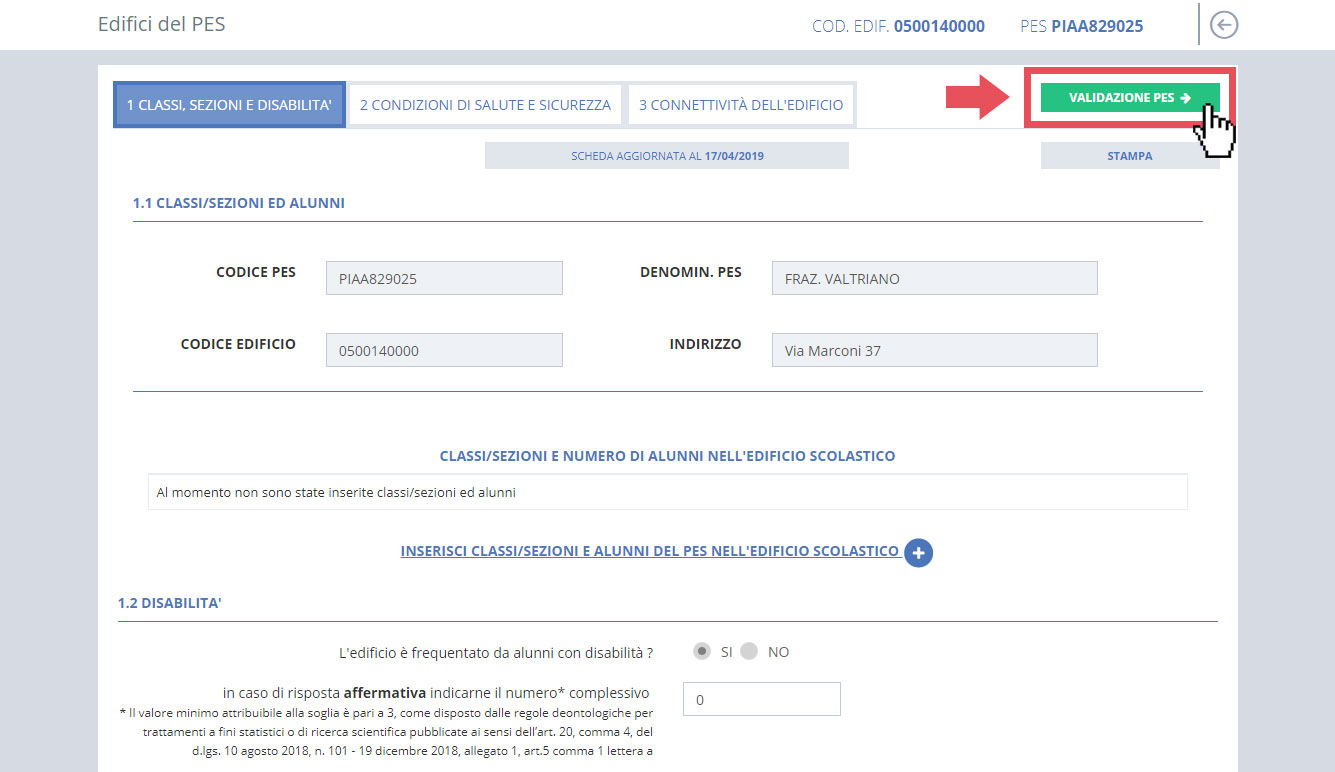Click the blue plus icon to add classes
This screenshot has width=1335, height=772.
coord(918,553)
